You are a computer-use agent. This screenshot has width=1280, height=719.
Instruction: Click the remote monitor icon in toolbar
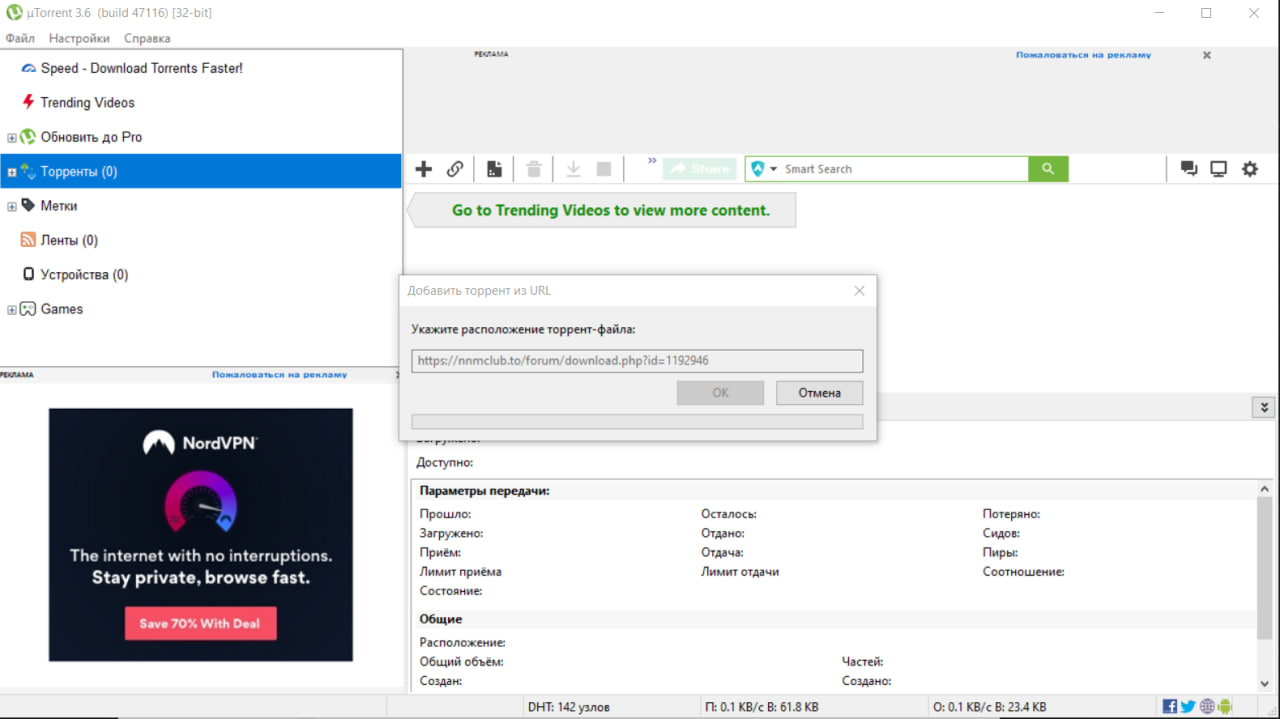(x=1218, y=169)
